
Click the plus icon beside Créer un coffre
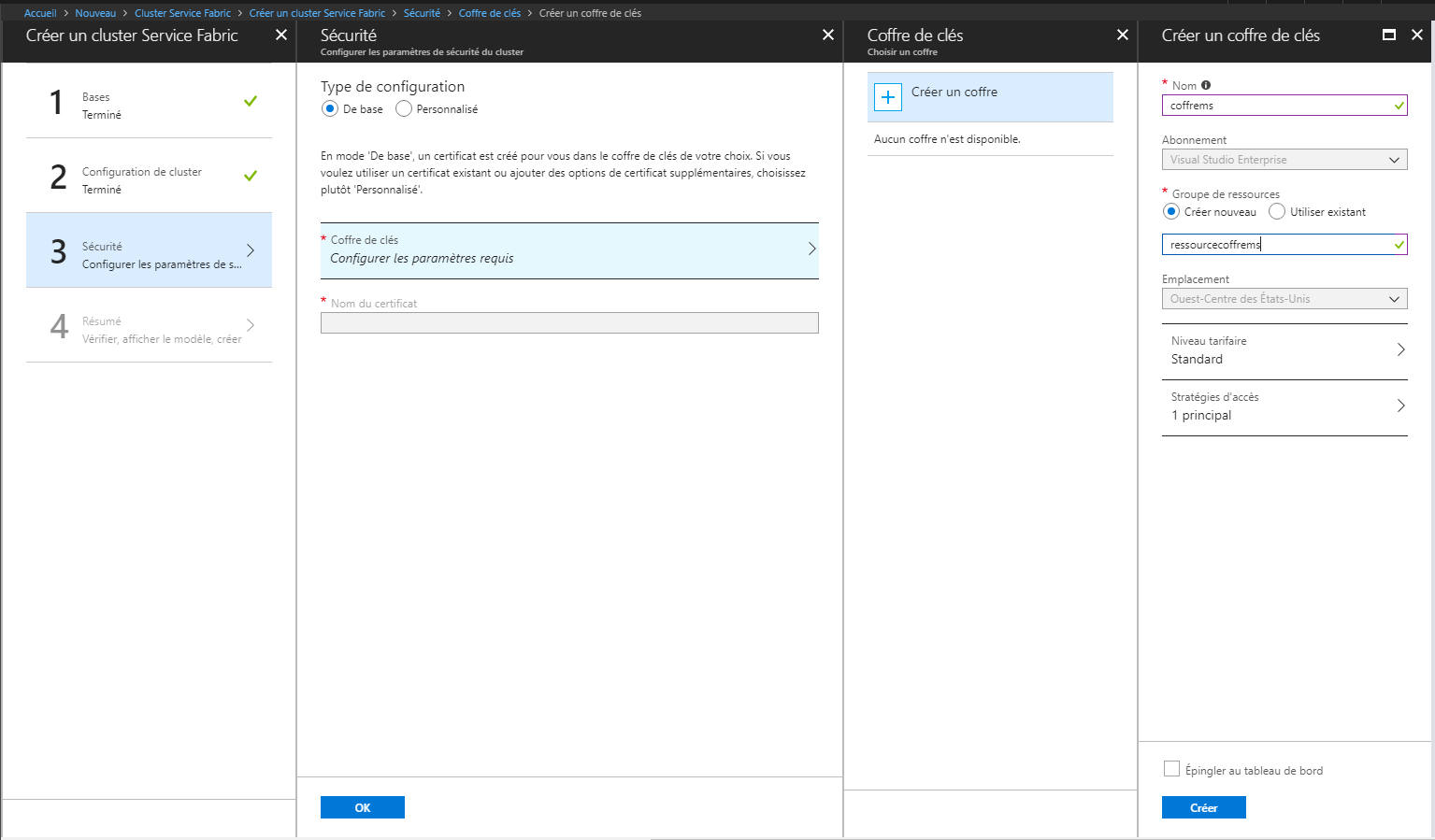[888, 97]
